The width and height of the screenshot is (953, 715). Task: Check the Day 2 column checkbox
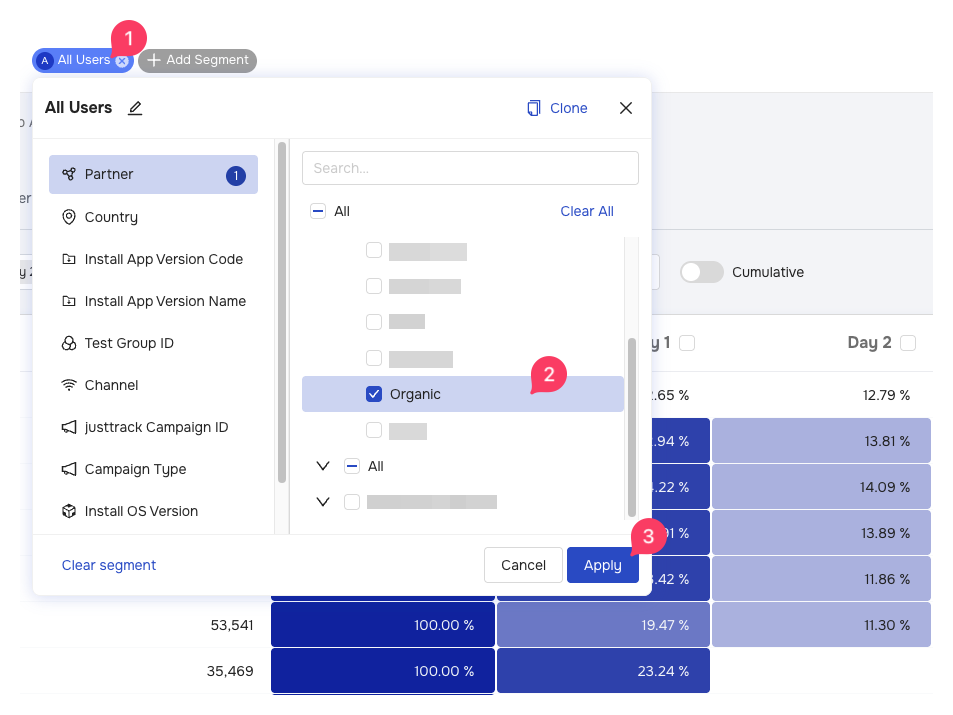point(908,343)
